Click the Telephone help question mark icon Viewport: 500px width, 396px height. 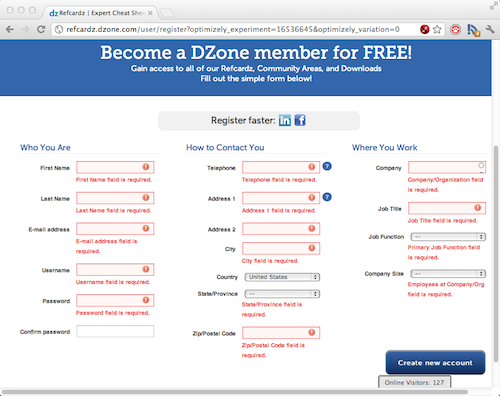(x=327, y=166)
